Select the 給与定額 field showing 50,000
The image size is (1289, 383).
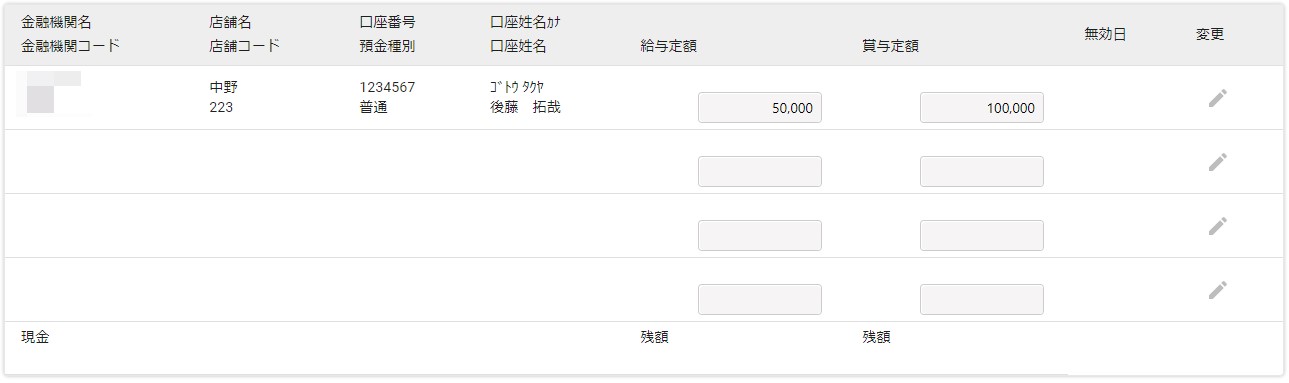pos(760,108)
